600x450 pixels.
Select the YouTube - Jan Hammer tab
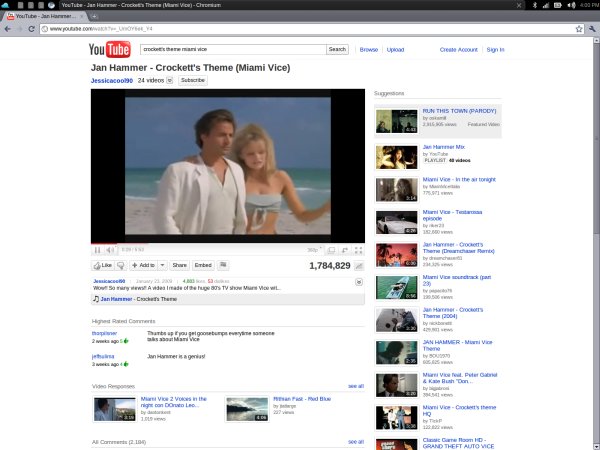coord(45,16)
